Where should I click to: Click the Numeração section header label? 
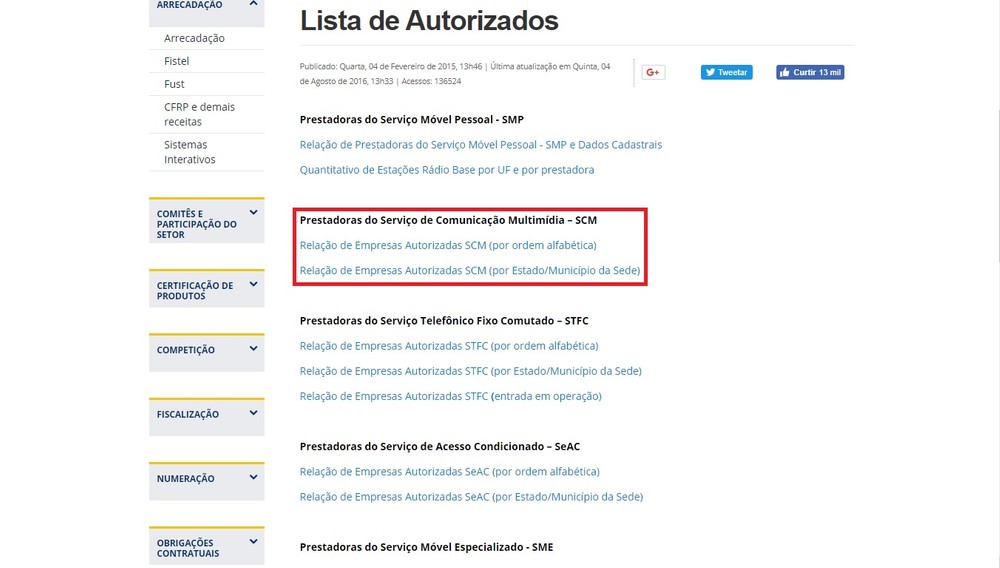[x=186, y=479]
